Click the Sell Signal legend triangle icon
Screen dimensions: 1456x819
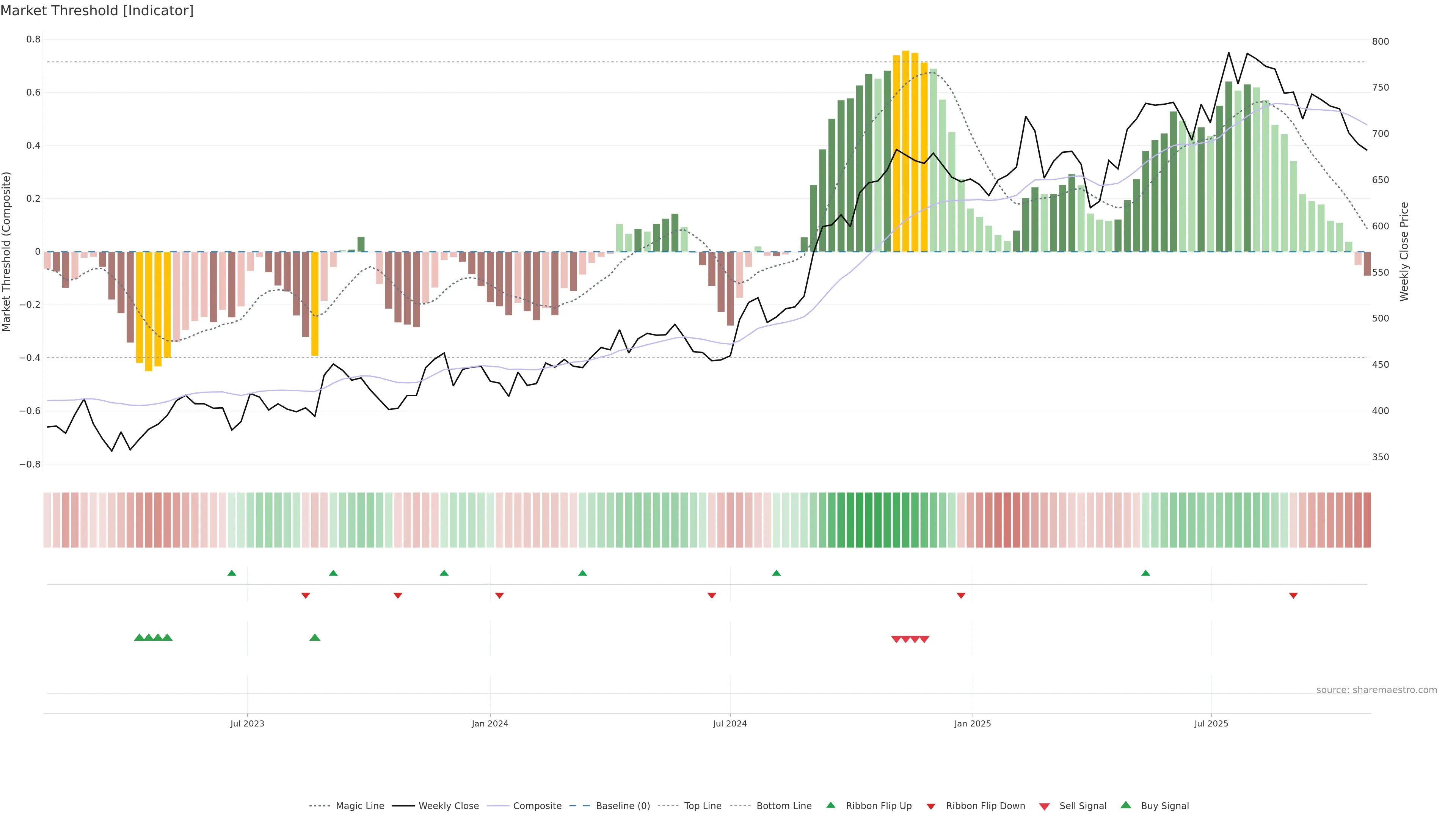(x=1044, y=806)
